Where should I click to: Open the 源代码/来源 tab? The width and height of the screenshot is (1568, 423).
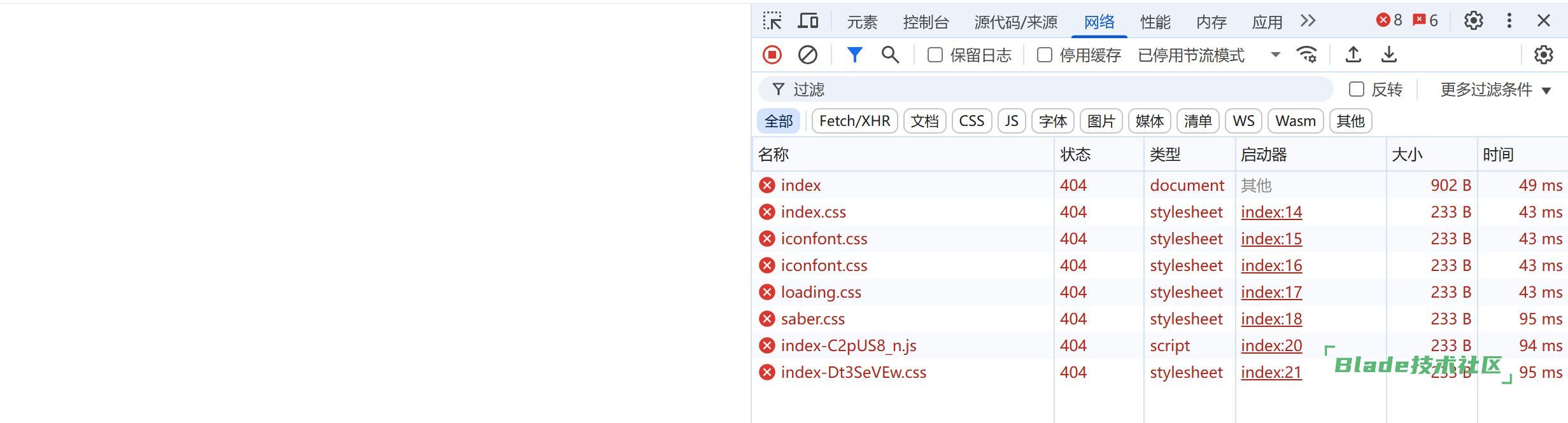click(1016, 22)
